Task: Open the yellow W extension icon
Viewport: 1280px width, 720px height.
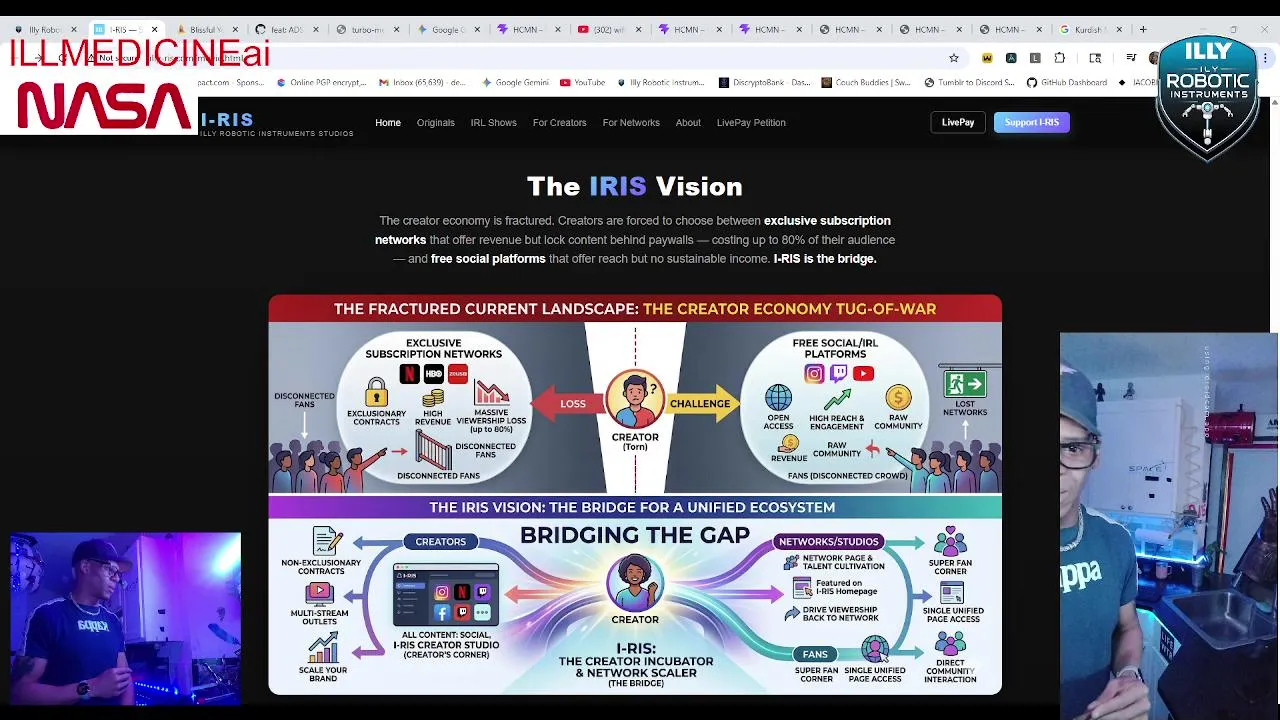Action: tap(987, 58)
